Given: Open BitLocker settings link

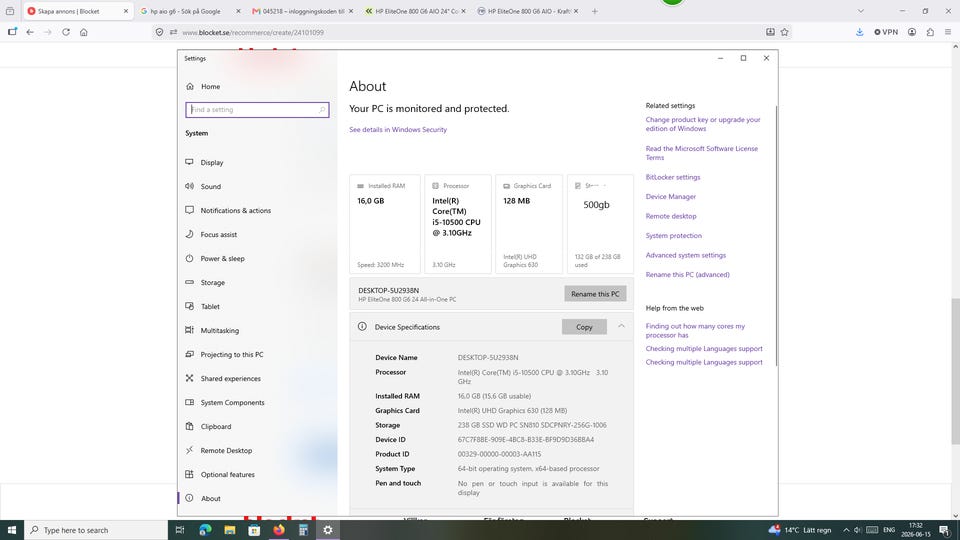Looking at the screenshot, I should pyautogui.click(x=673, y=177).
